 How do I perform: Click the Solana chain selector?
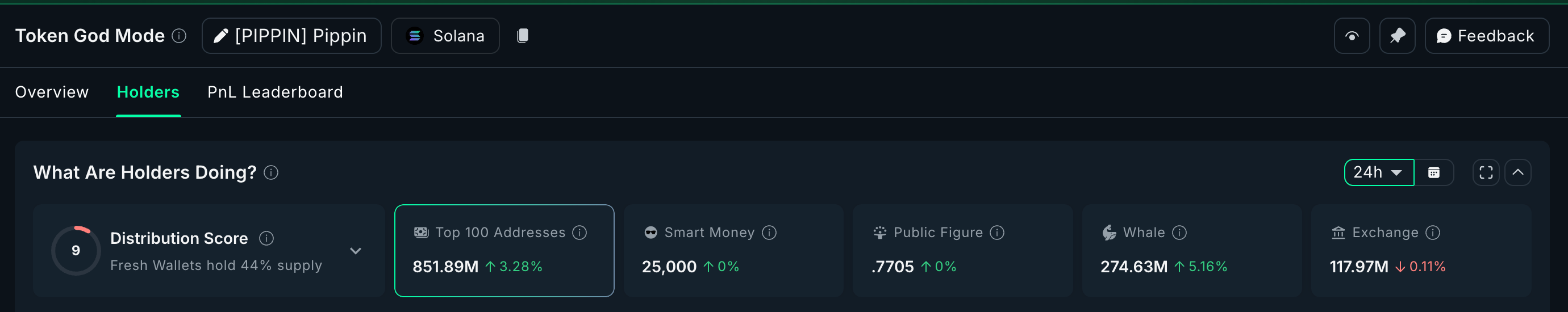pyautogui.click(x=445, y=36)
